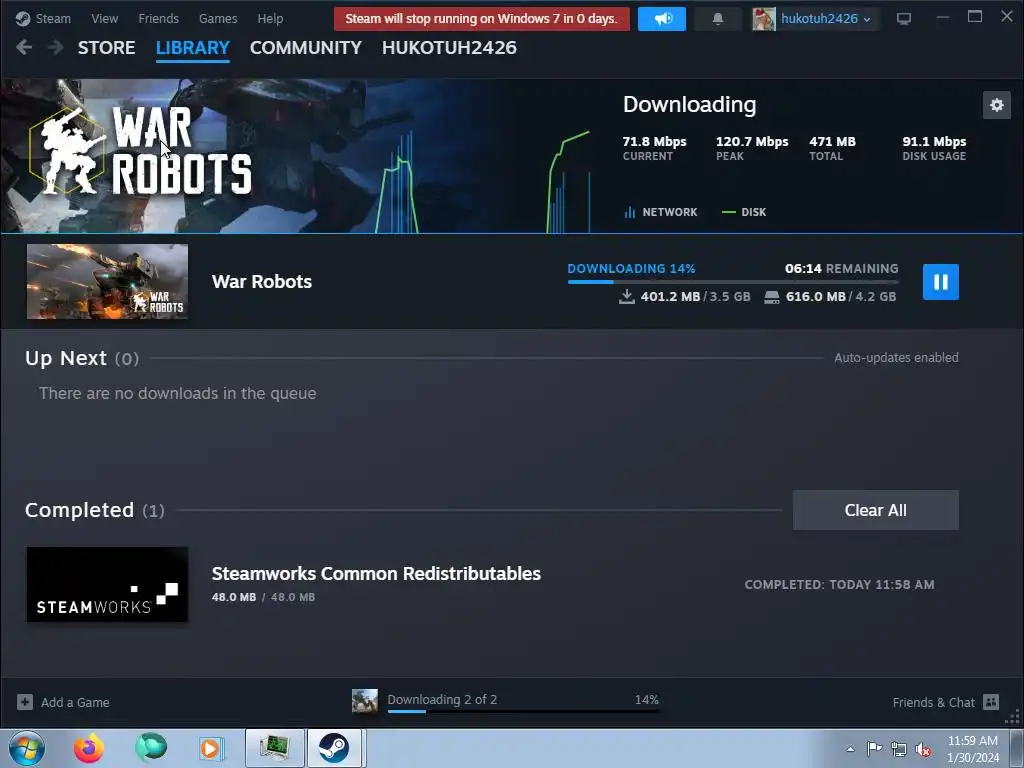
Task: Click the network tray icon
Action: [x=899, y=749]
